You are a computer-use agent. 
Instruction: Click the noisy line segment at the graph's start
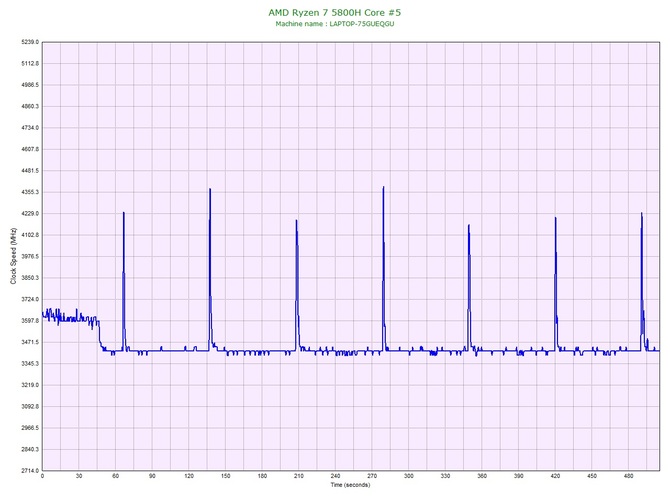tap(71, 318)
